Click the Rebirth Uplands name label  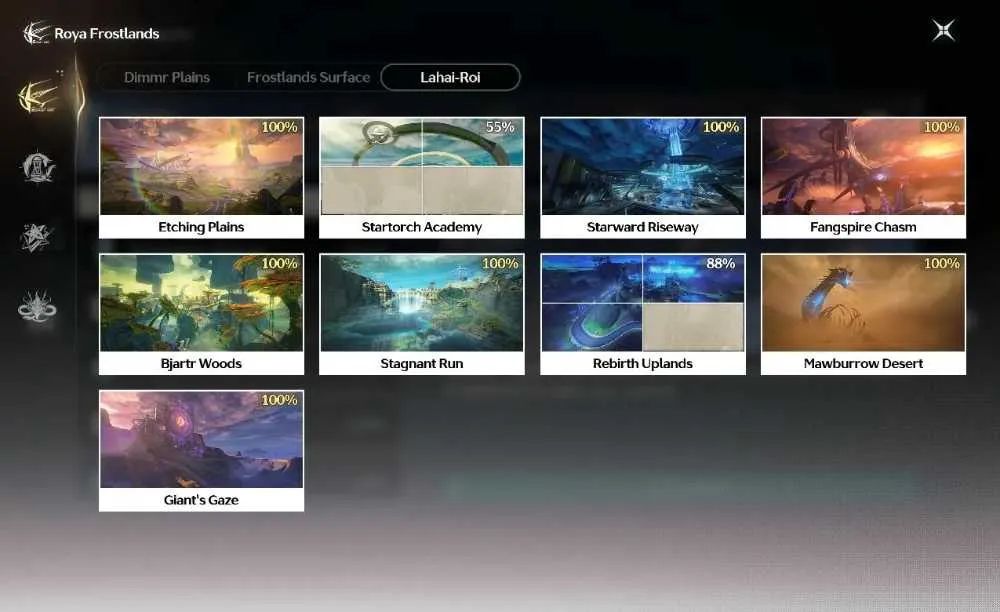pyautogui.click(x=643, y=363)
